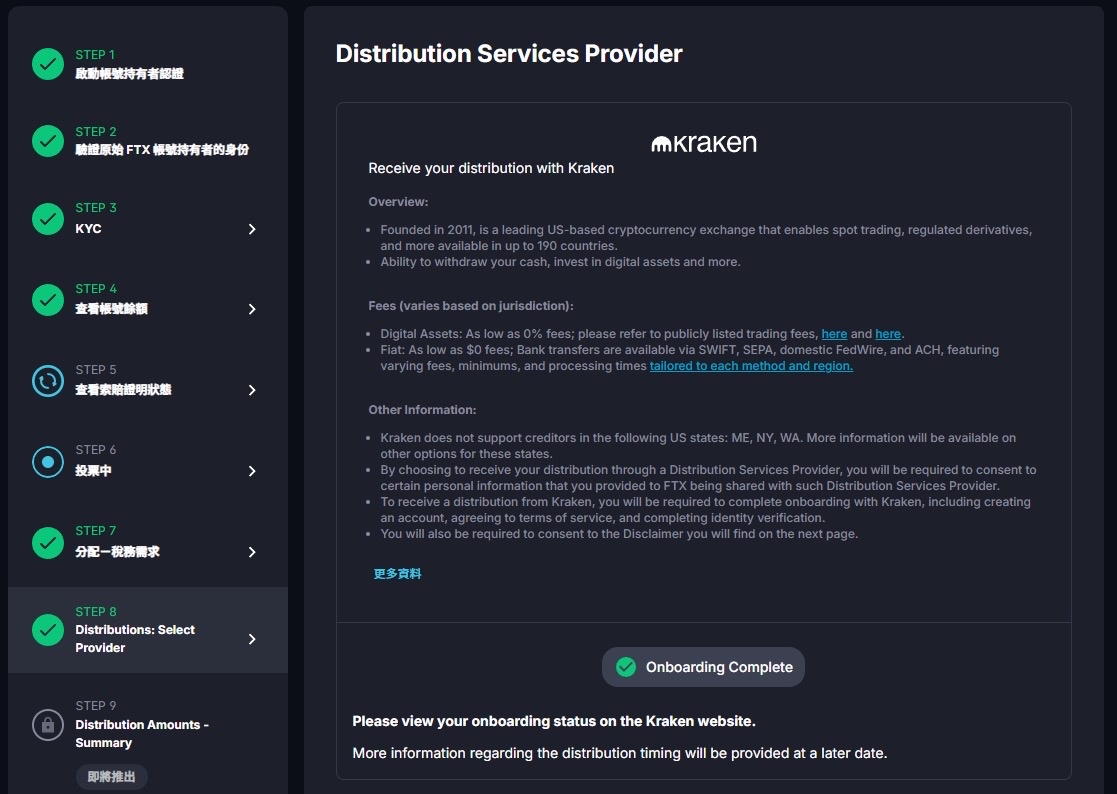
Task: Click the blue dot status icon for Step 6
Action: 48,461
